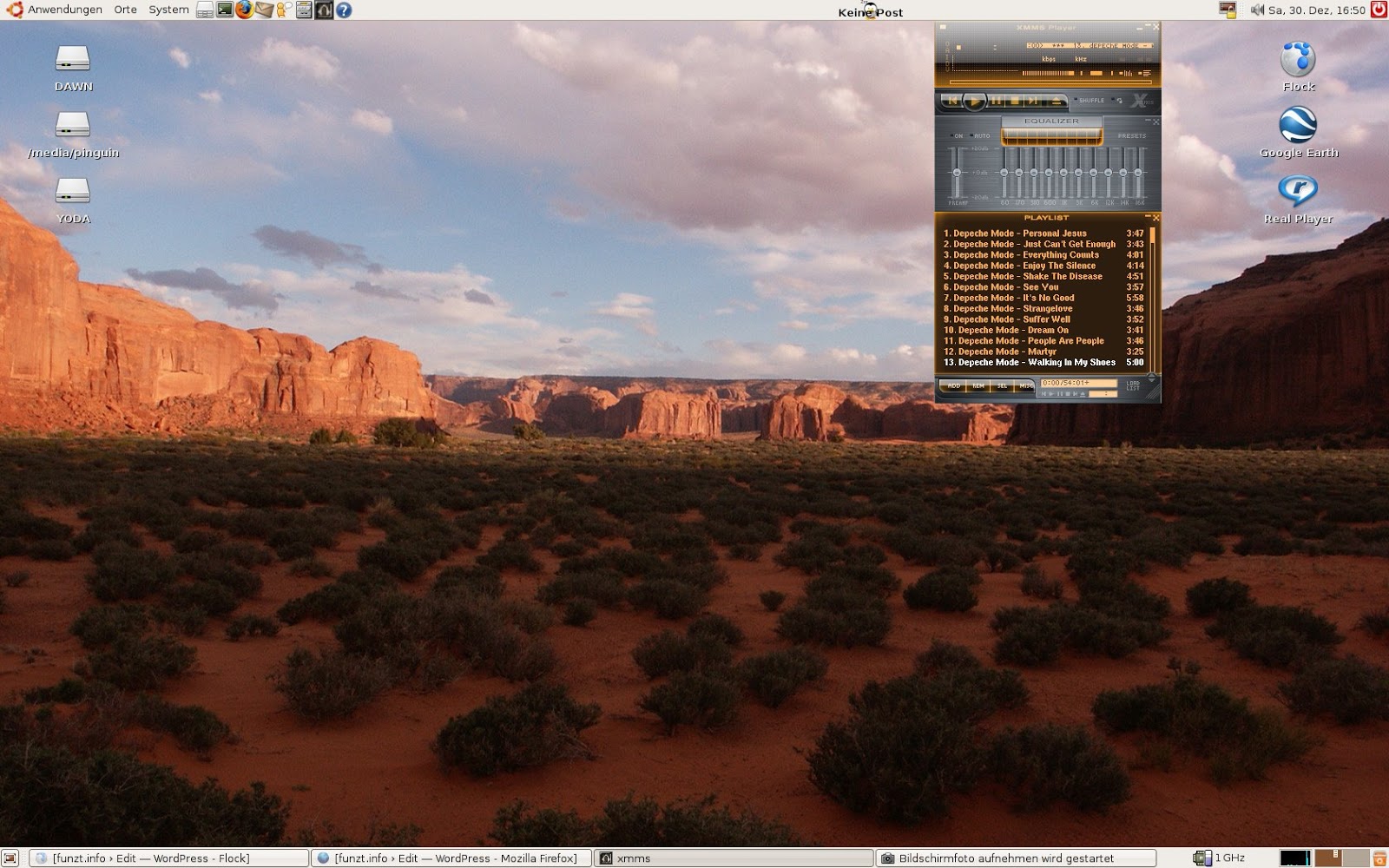Click the equalizer PREAMP slider knob

pos(957,172)
